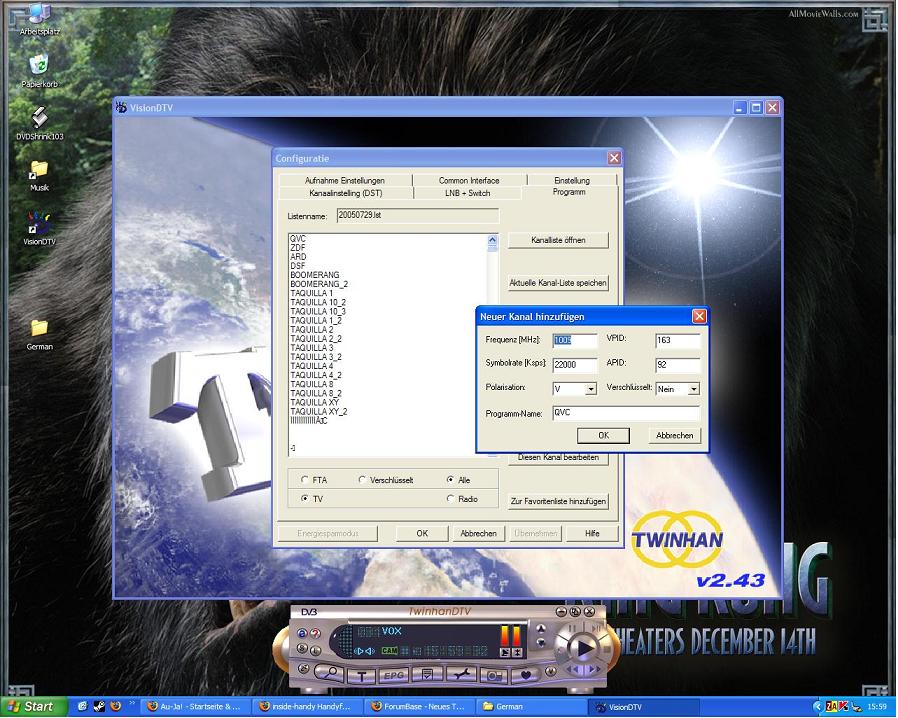Viewport: 898px width, 718px height.
Task: Click the big play button in TwinhanDTV
Action: point(584,649)
